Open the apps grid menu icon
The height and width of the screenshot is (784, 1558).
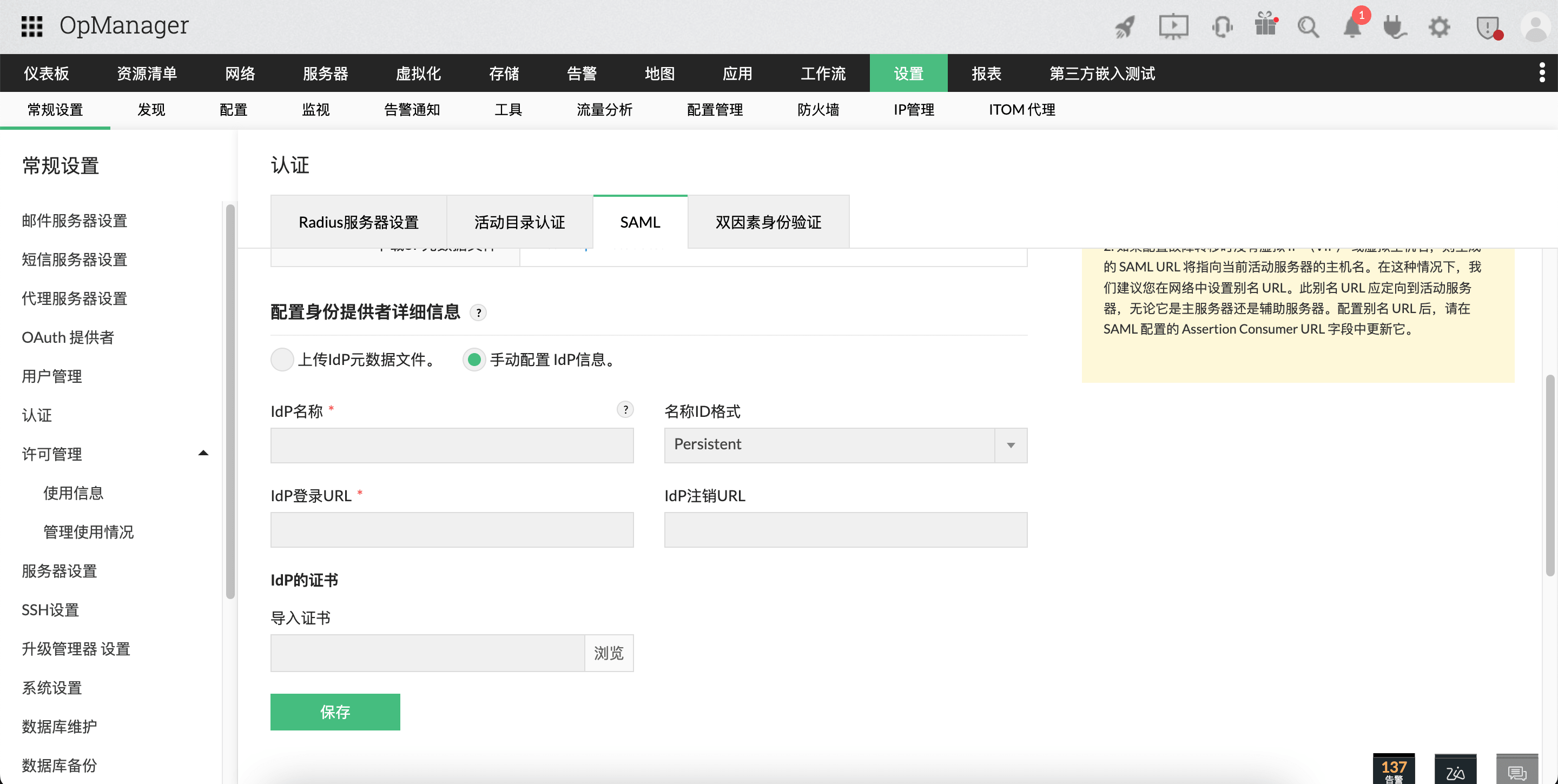(x=31, y=26)
